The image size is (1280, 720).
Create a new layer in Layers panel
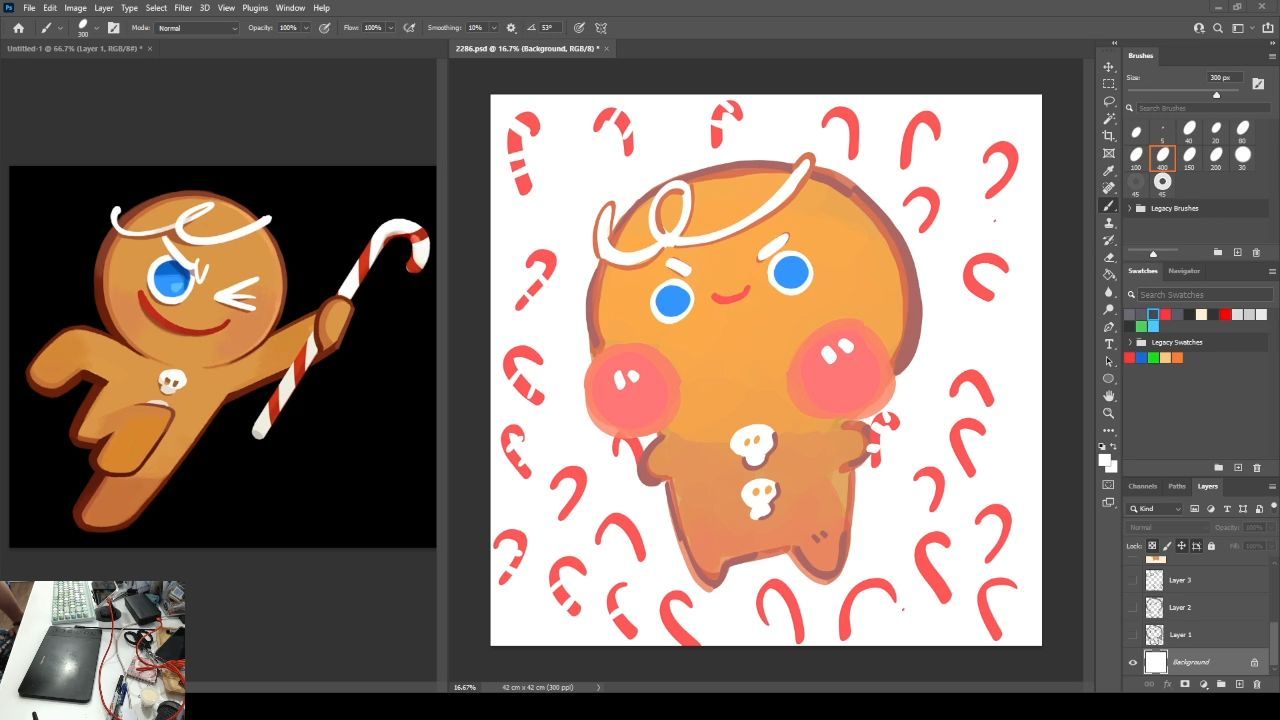[x=1239, y=684]
